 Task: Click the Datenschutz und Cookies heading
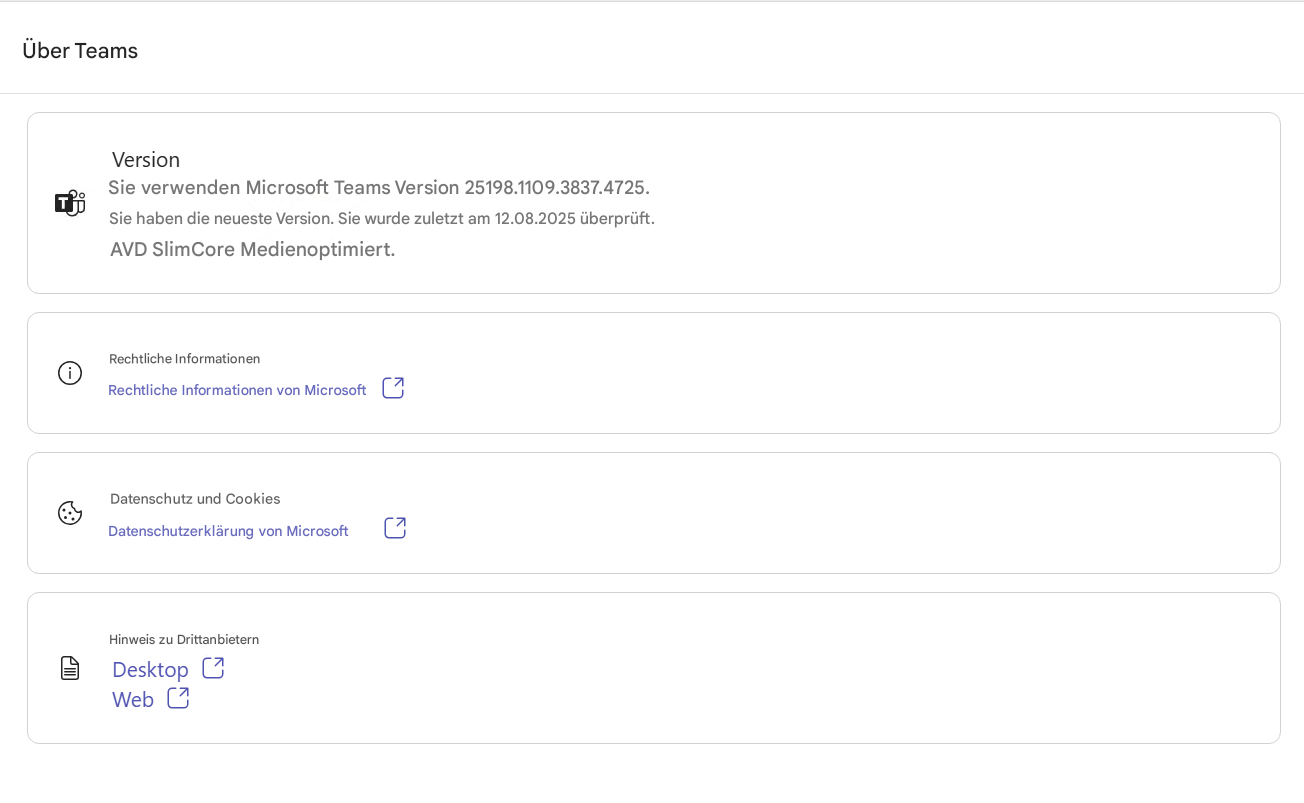tap(195, 498)
